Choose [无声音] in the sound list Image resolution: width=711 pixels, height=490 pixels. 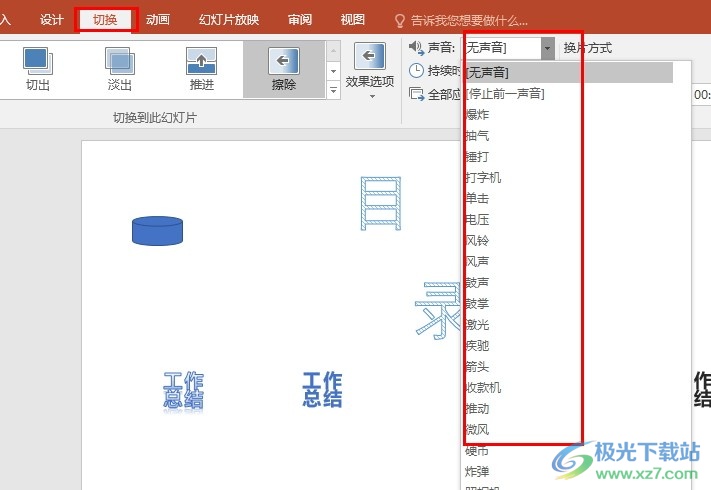click(567, 73)
